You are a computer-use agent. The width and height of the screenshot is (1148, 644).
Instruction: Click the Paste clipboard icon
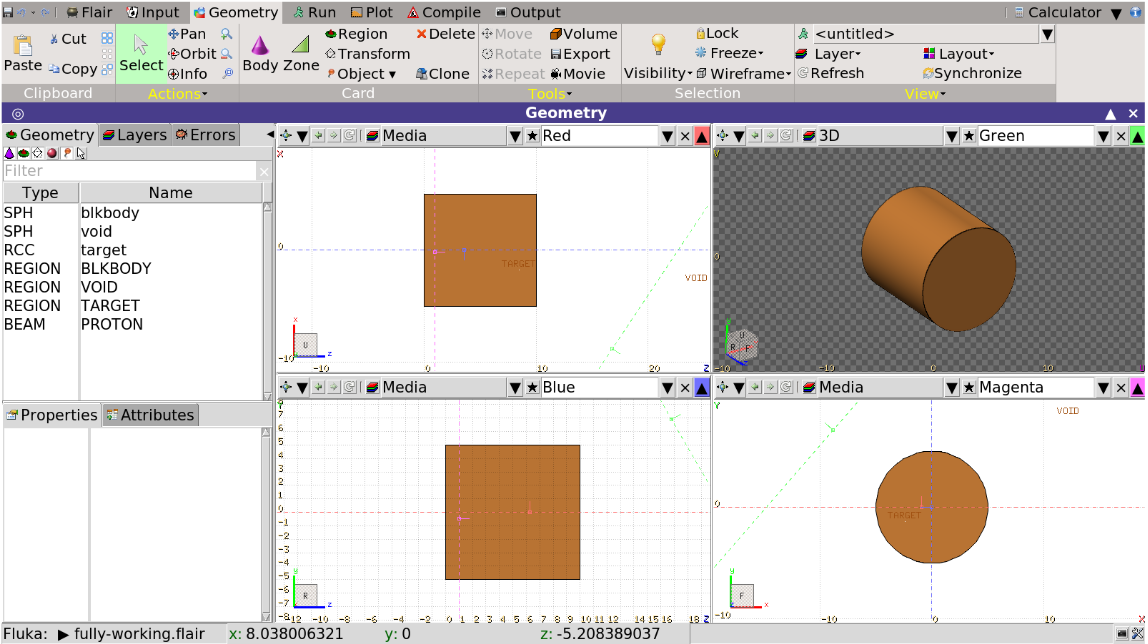click(x=23, y=53)
